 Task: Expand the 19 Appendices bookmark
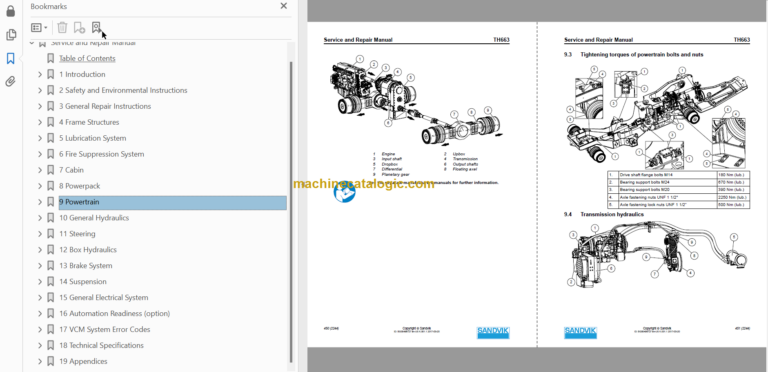click(x=40, y=361)
